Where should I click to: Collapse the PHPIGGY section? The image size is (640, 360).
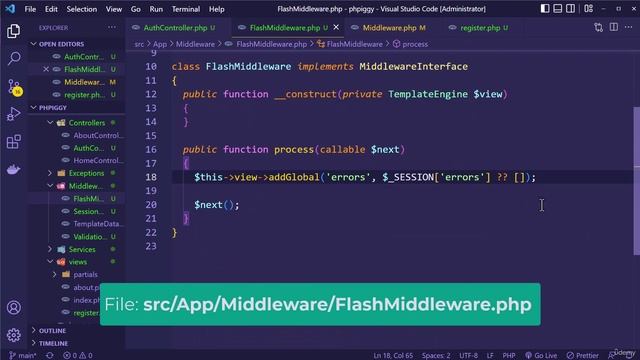point(52,108)
